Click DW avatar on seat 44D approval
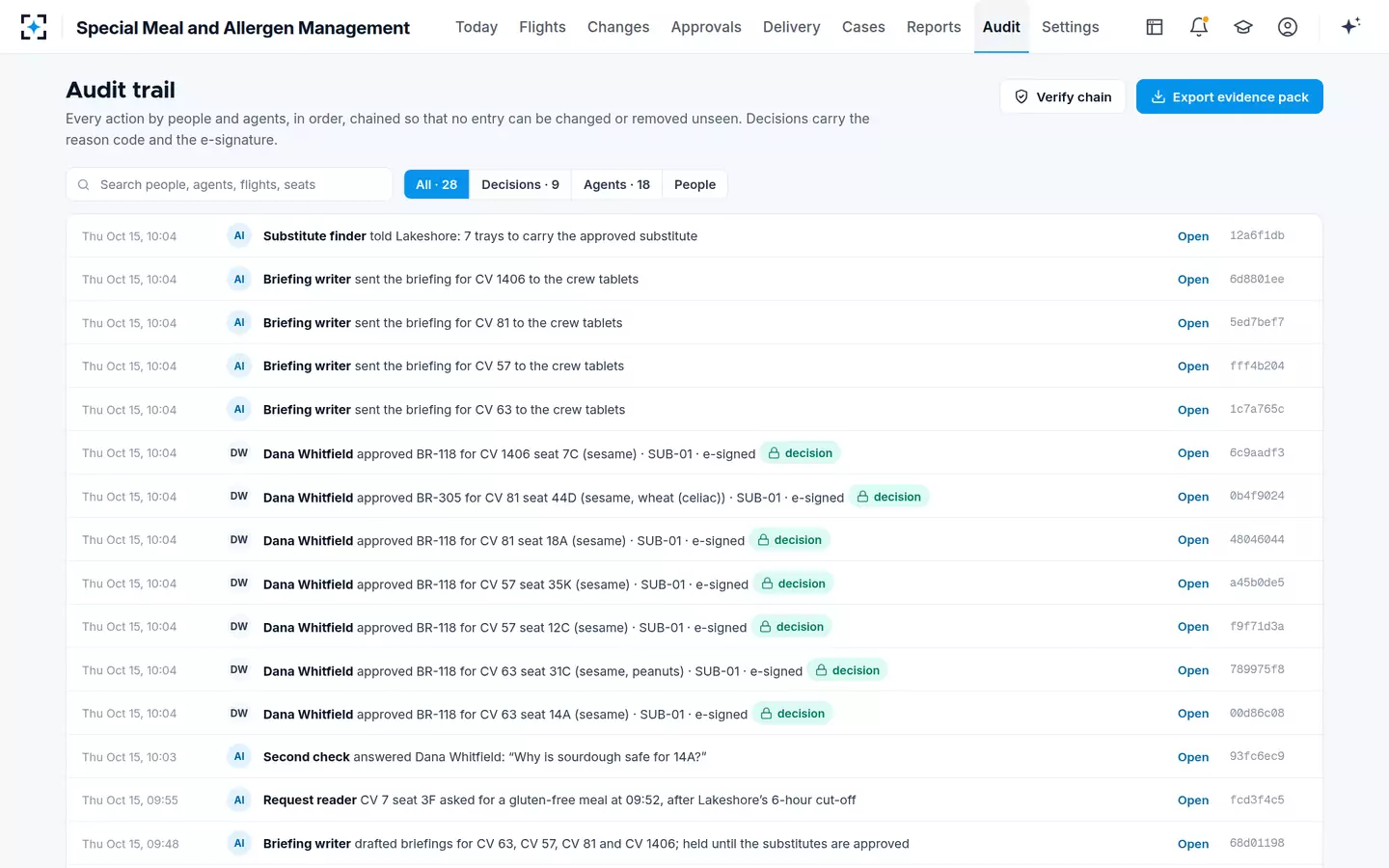The height and width of the screenshot is (868, 1389). coord(239,496)
